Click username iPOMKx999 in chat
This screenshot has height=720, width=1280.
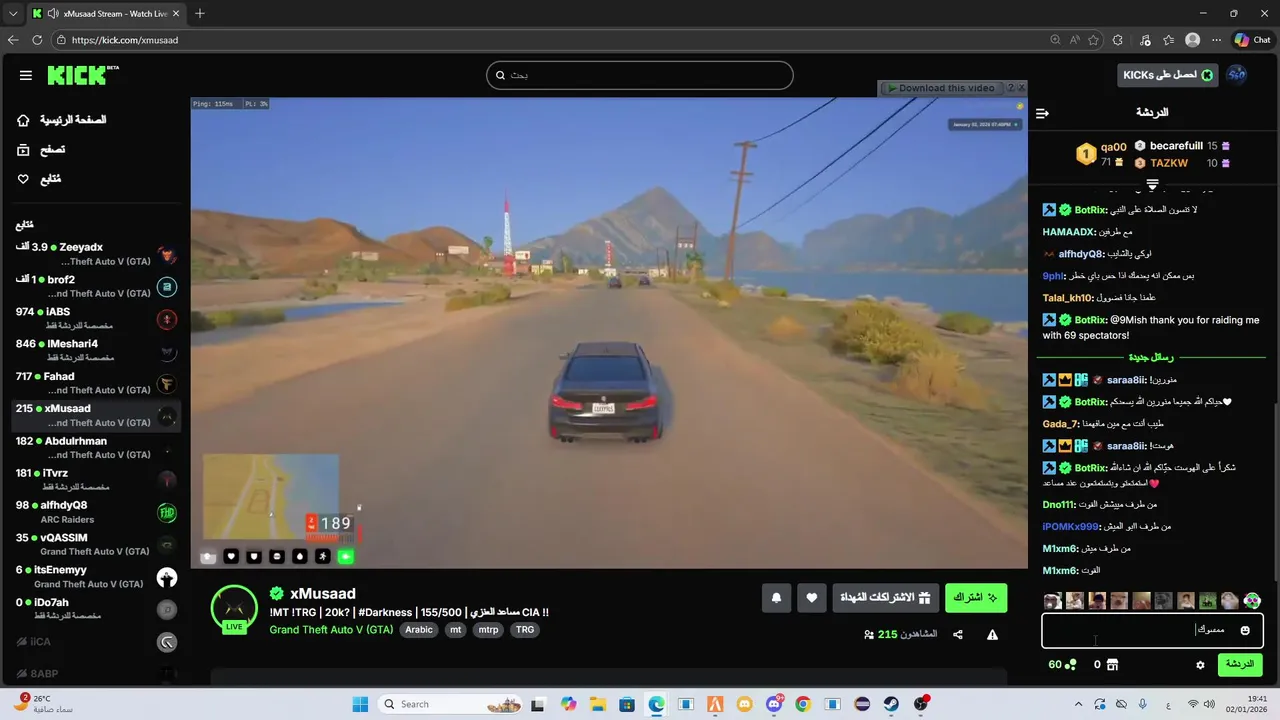[1071, 526]
